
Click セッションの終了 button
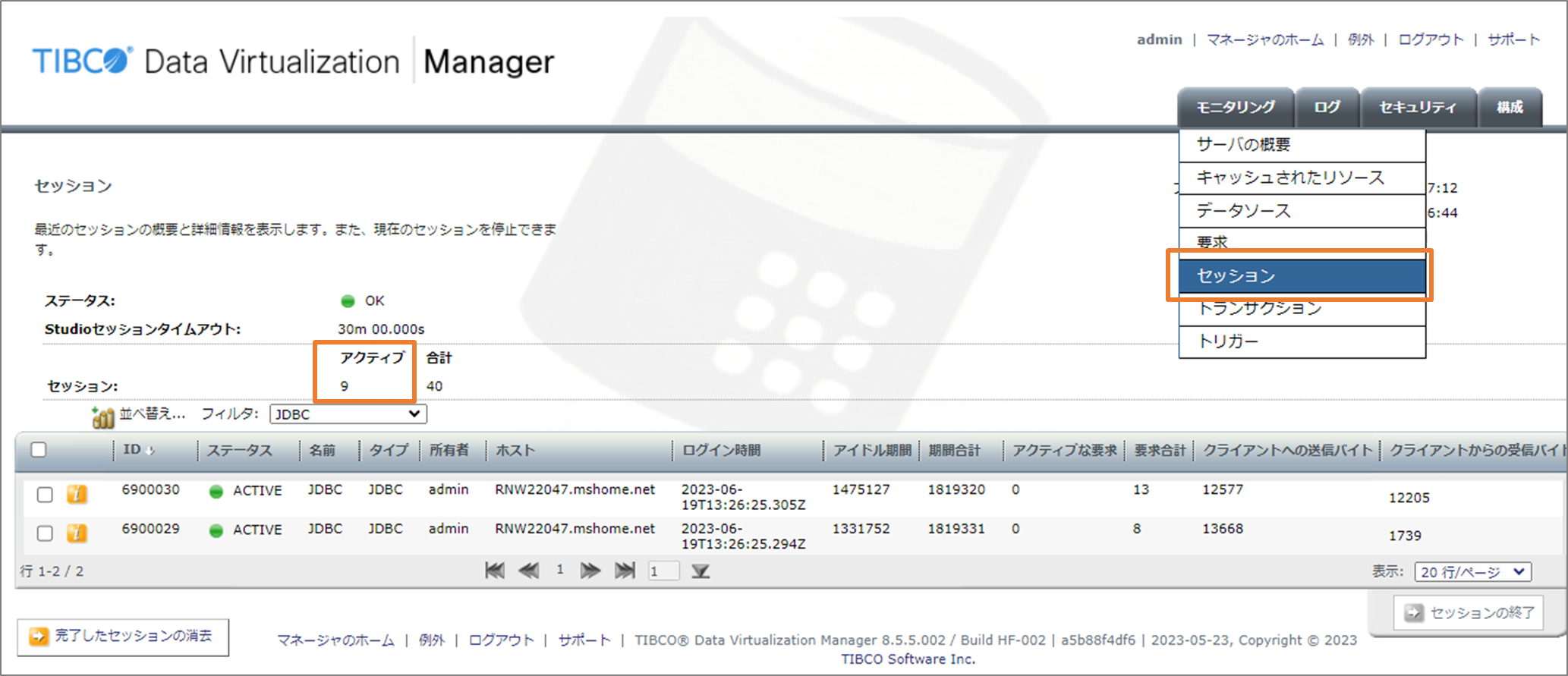tap(1469, 613)
